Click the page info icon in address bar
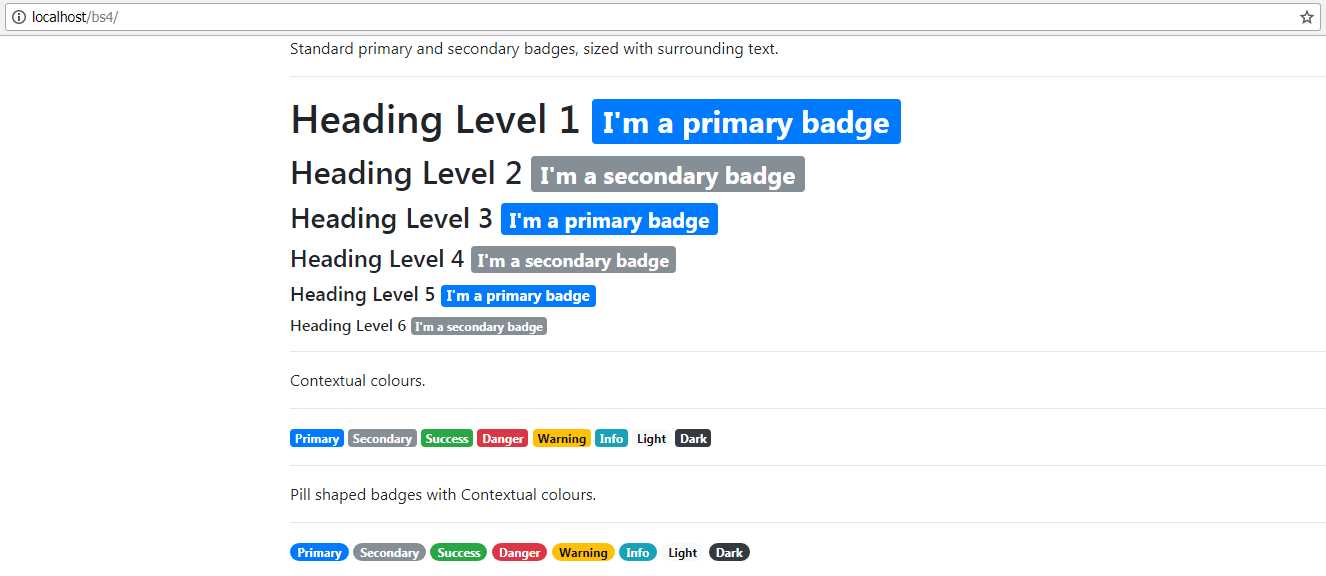The image size is (1326, 576). (x=19, y=17)
